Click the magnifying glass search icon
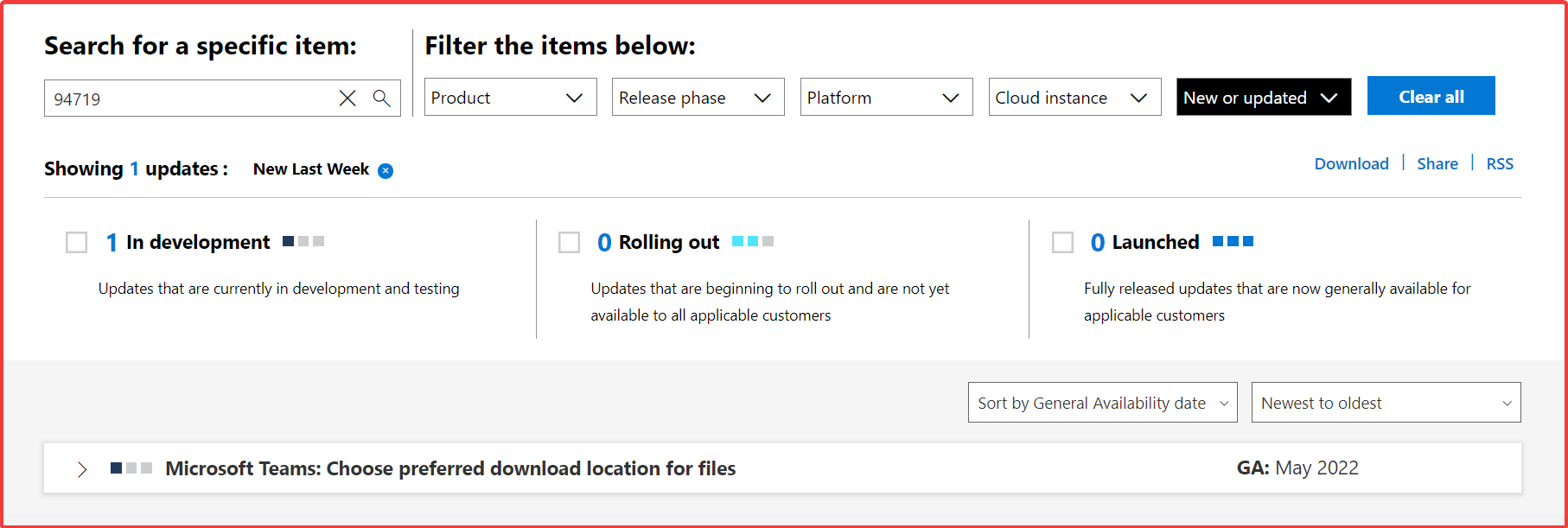1568x528 pixels. tap(381, 99)
